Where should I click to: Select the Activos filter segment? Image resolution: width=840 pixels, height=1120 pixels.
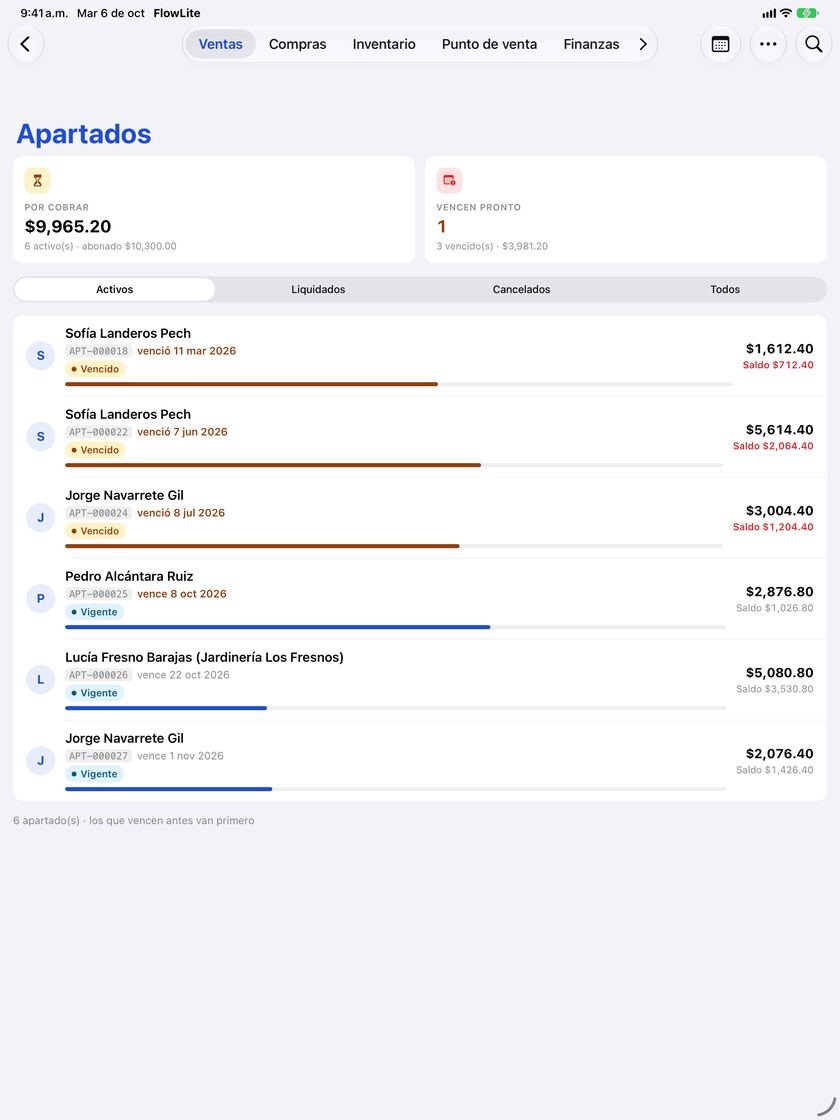point(114,289)
